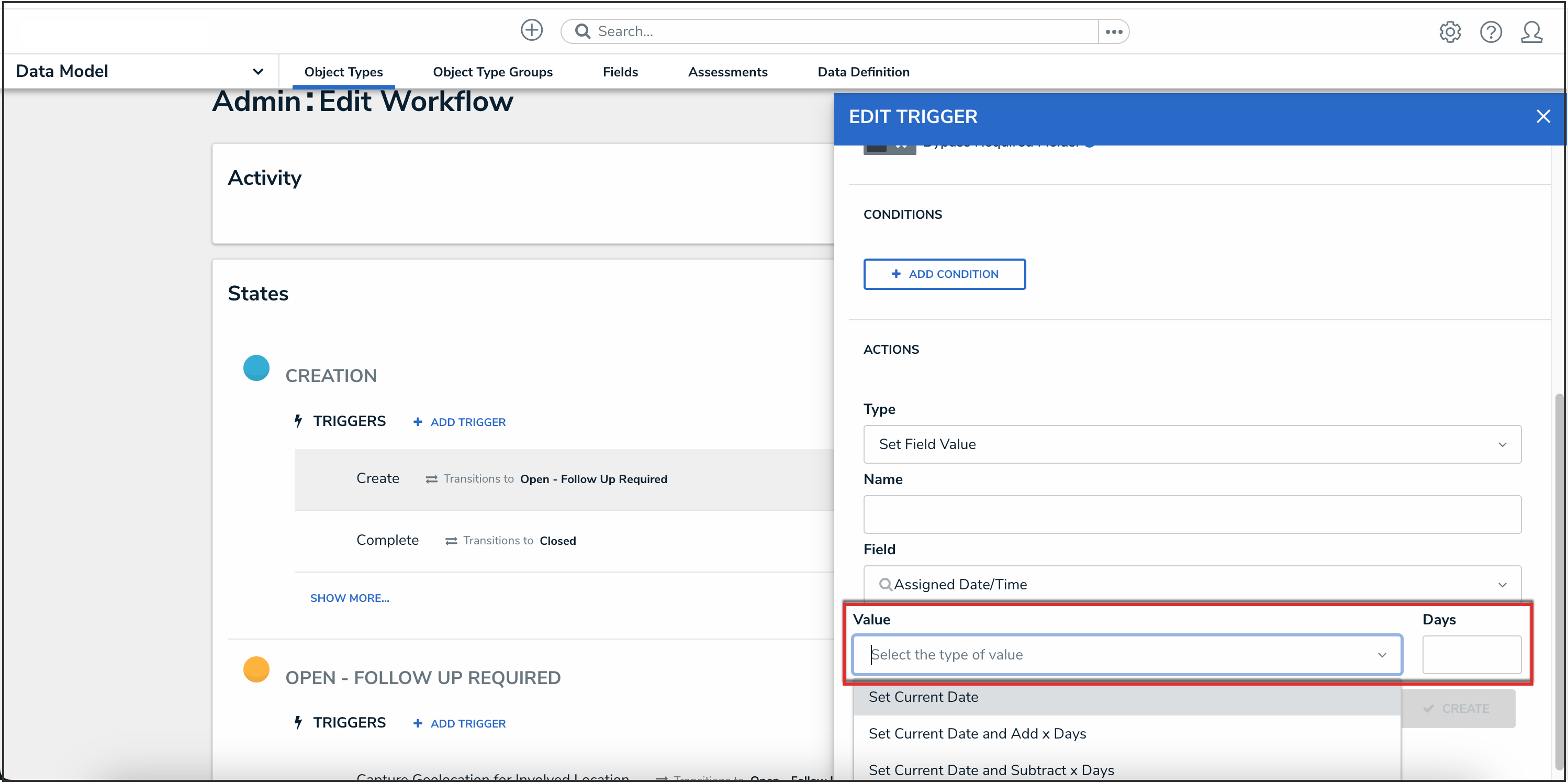Open the Assigned Date/Time field dropdown
The width and height of the screenshot is (1568, 783).
click(x=1191, y=585)
